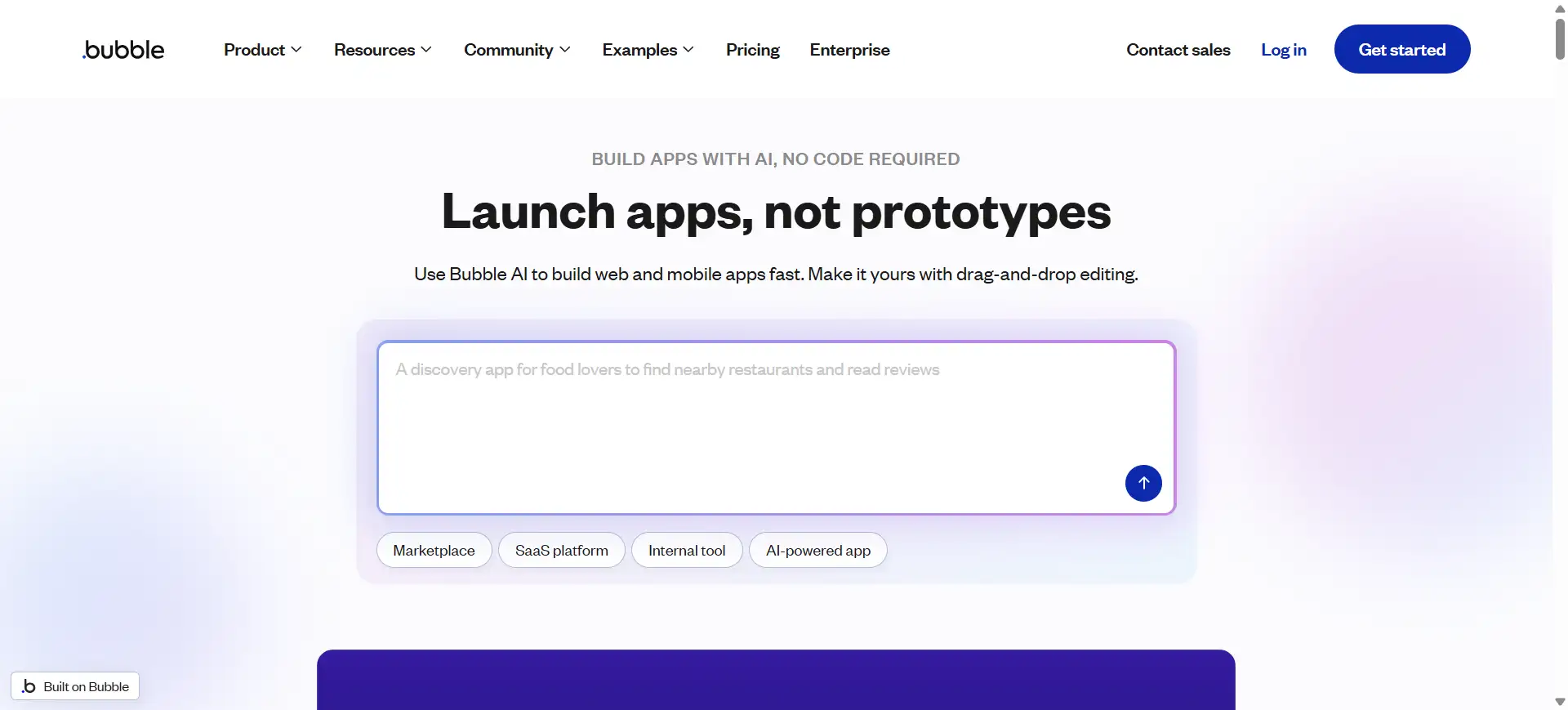This screenshot has width=1568, height=710.
Task: Focus the app description text box
Action: coord(776,427)
